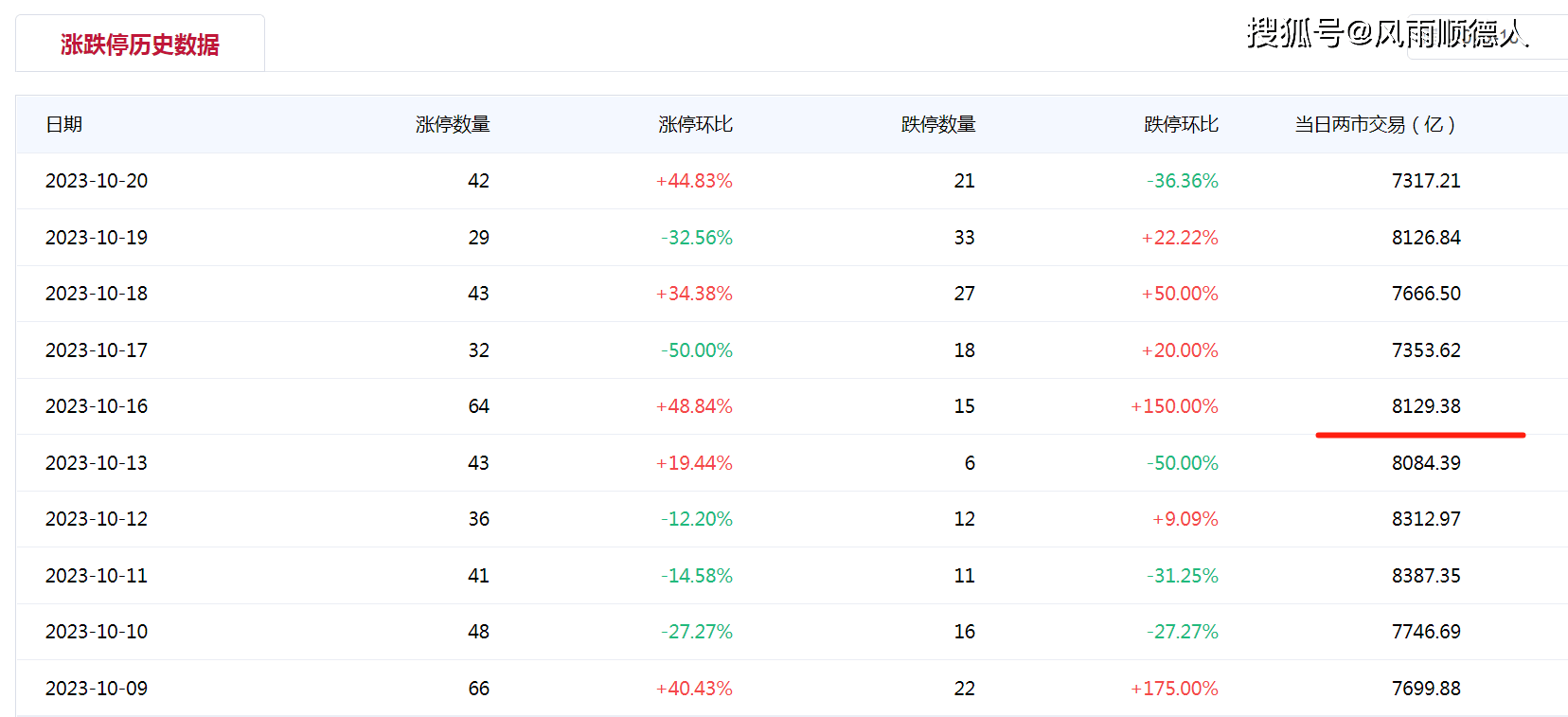The width and height of the screenshot is (1568, 717).
Task: Click the underlined 8129.38 trading value
Action: pos(1425,406)
